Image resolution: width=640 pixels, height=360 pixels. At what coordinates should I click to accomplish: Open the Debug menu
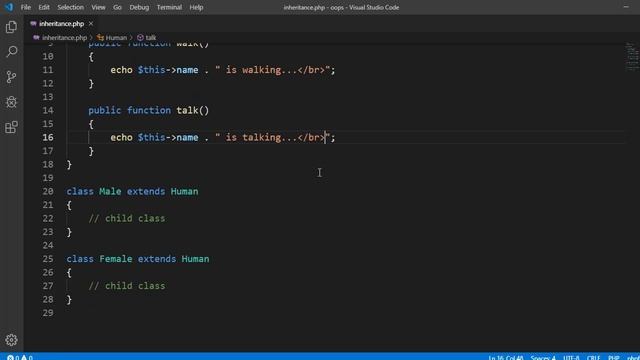click(x=139, y=7)
